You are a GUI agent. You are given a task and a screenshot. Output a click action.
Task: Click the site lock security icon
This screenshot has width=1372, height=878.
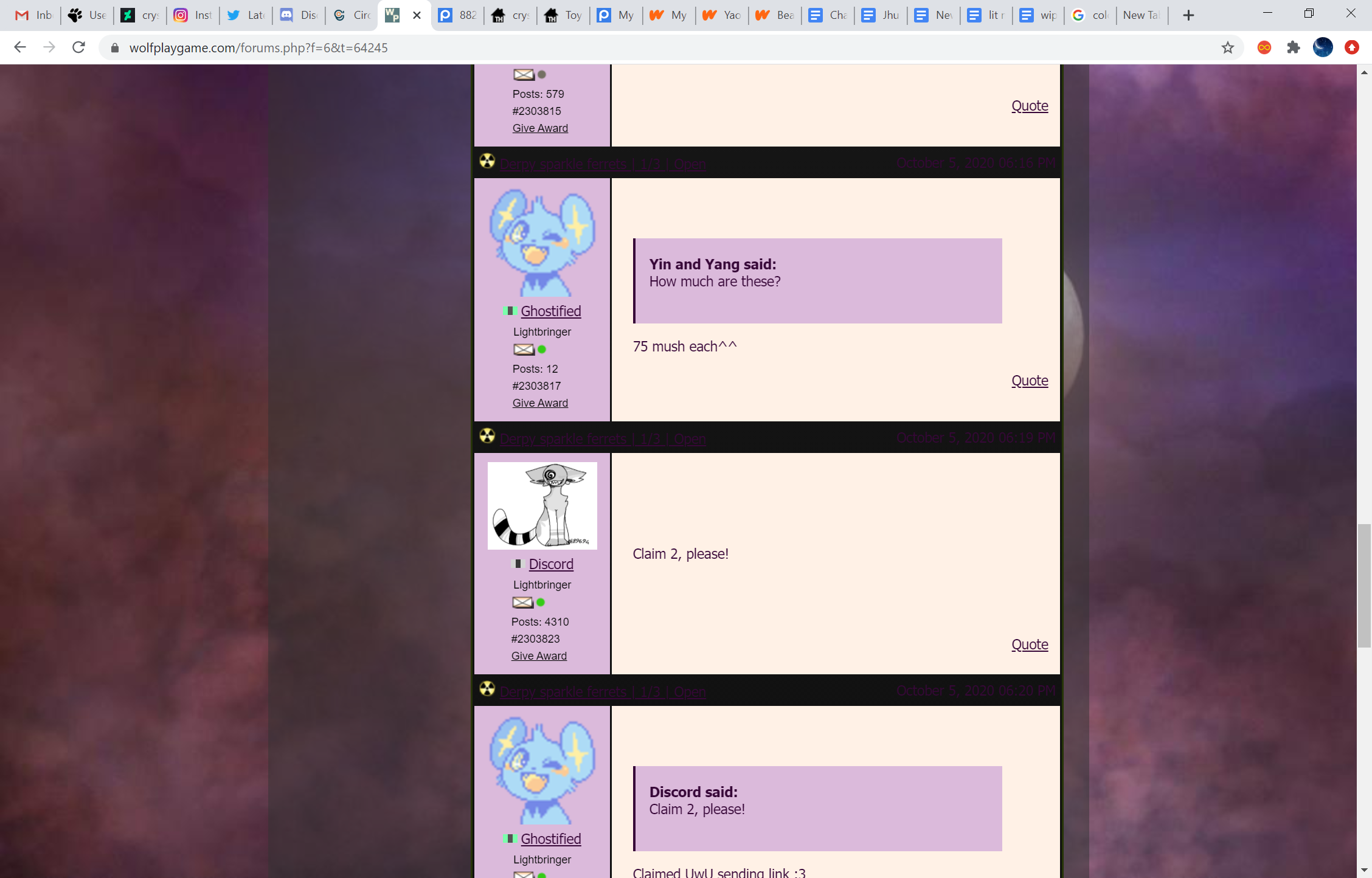[114, 47]
